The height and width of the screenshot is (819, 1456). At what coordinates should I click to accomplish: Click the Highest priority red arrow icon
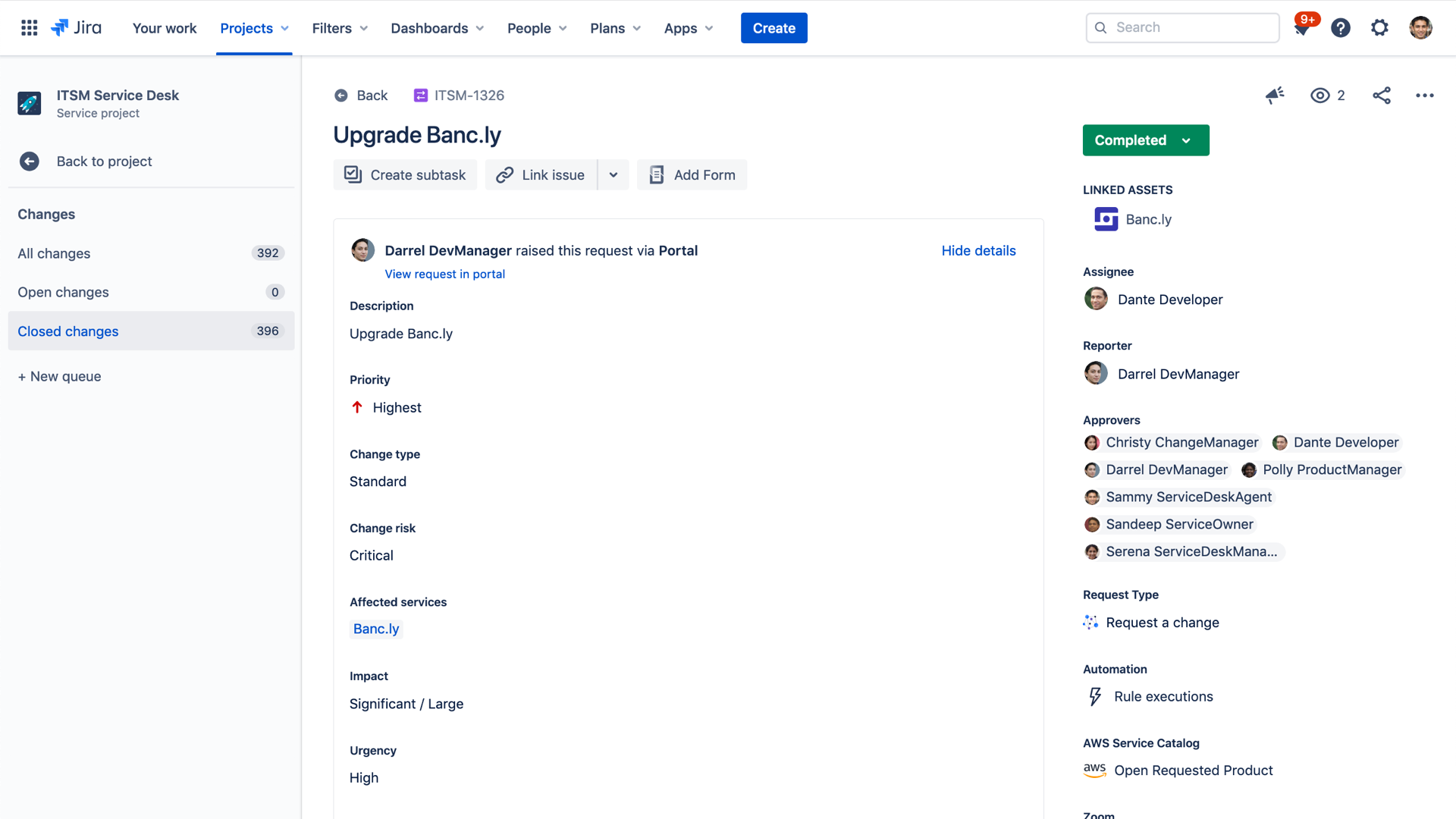[x=357, y=407]
